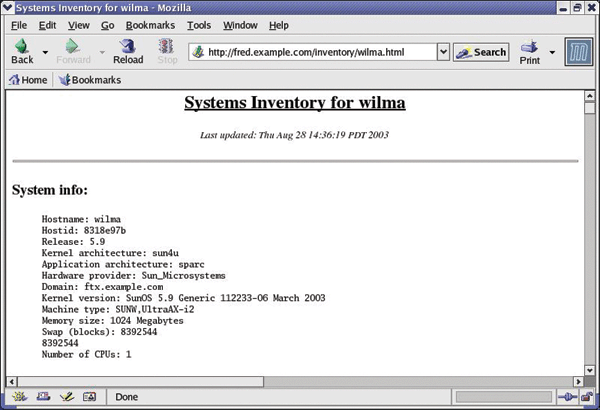600x410 pixels.
Task: Open the Navigator component in status bar
Action: [18, 397]
